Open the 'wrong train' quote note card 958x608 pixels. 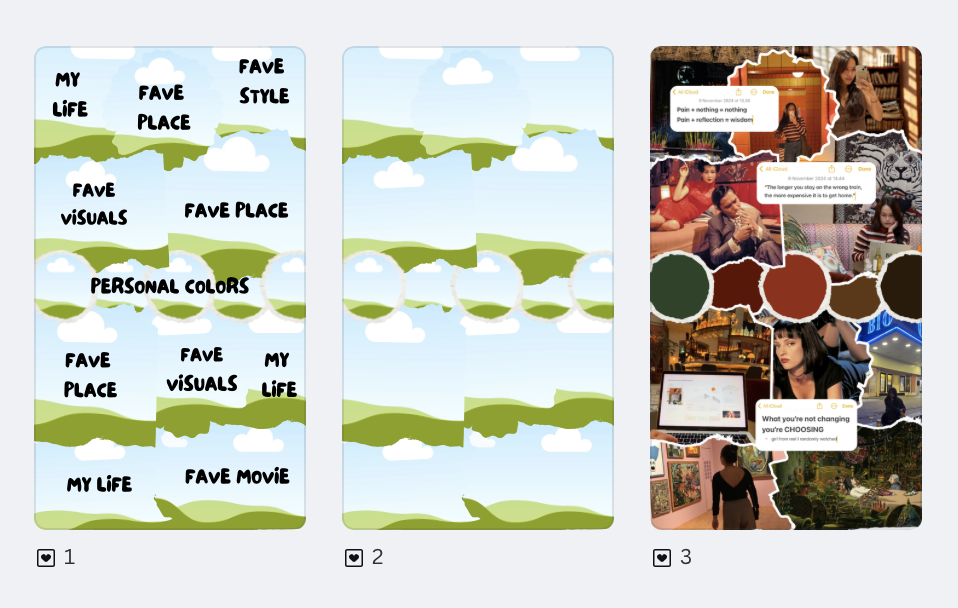(x=816, y=183)
